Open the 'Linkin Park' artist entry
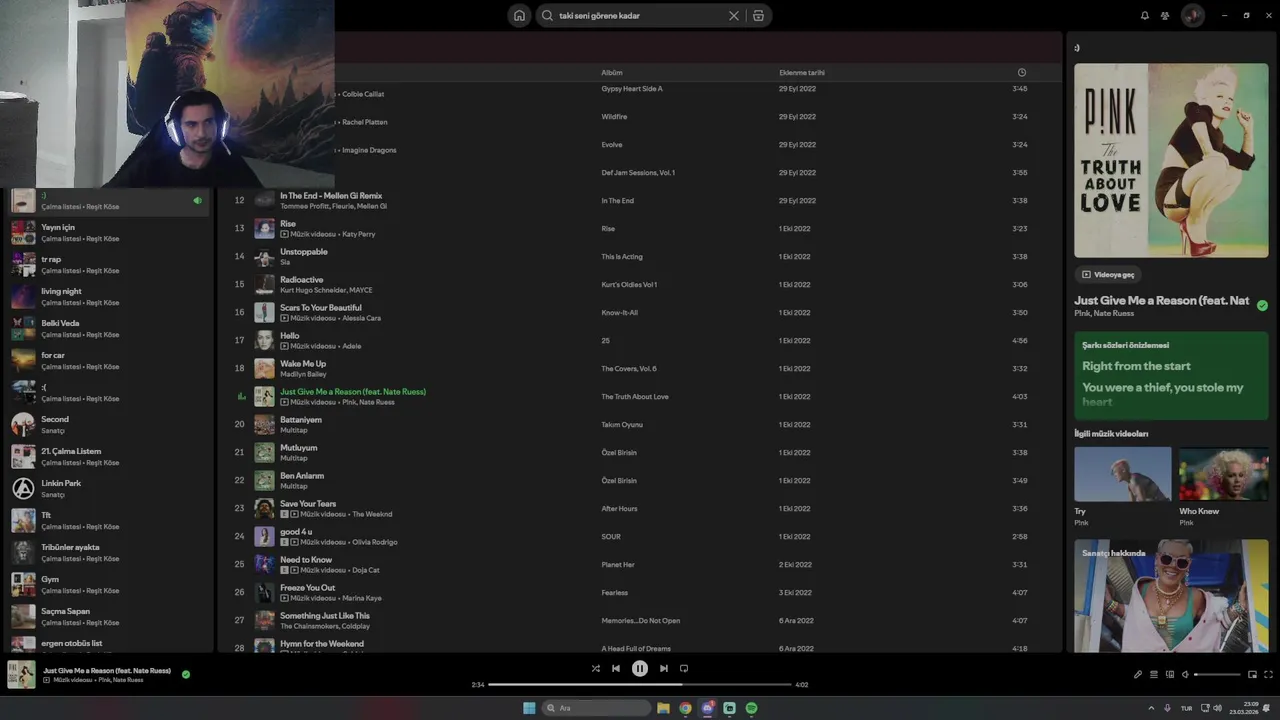Image resolution: width=1280 pixels, height=720 pixels. click(110, 488)
